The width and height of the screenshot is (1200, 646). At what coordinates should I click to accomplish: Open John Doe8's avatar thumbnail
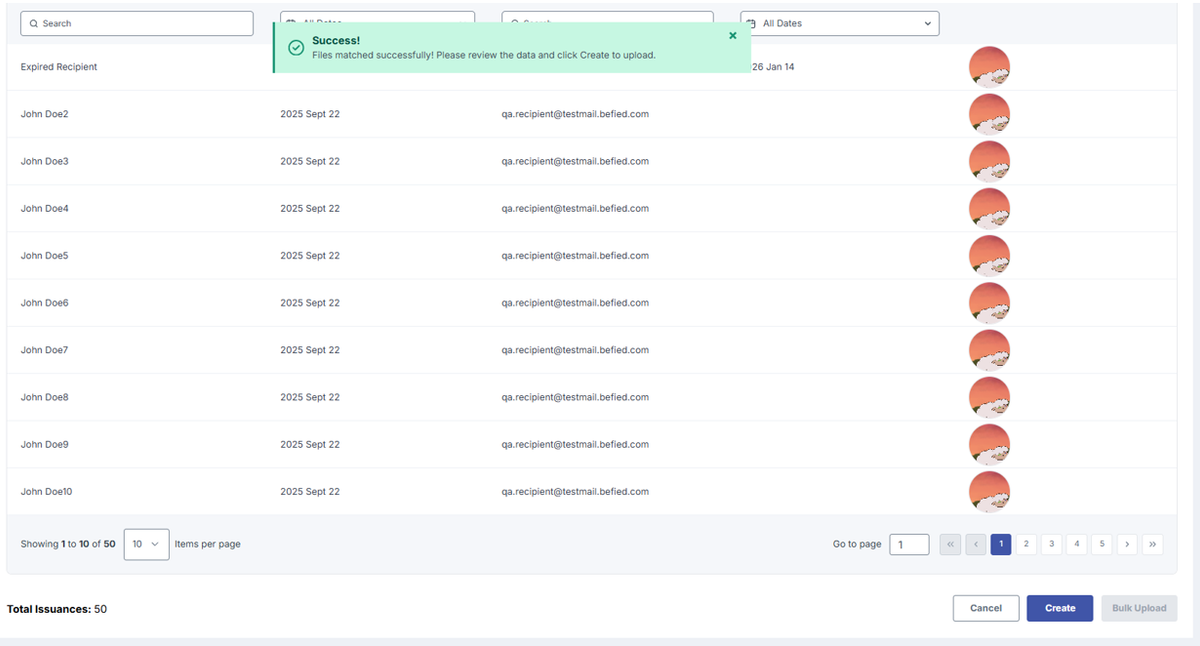point(989,397)
